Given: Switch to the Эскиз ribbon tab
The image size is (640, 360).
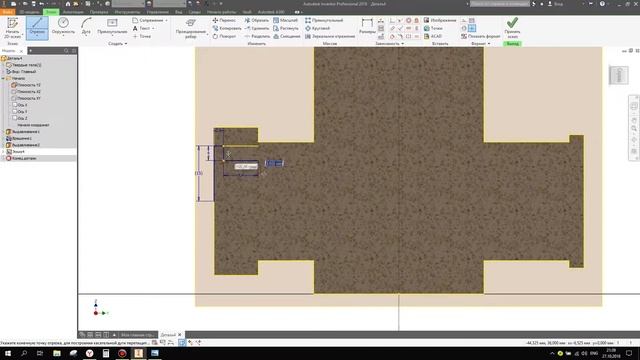Looking at the screenshot, I should [x=51, y=12].
